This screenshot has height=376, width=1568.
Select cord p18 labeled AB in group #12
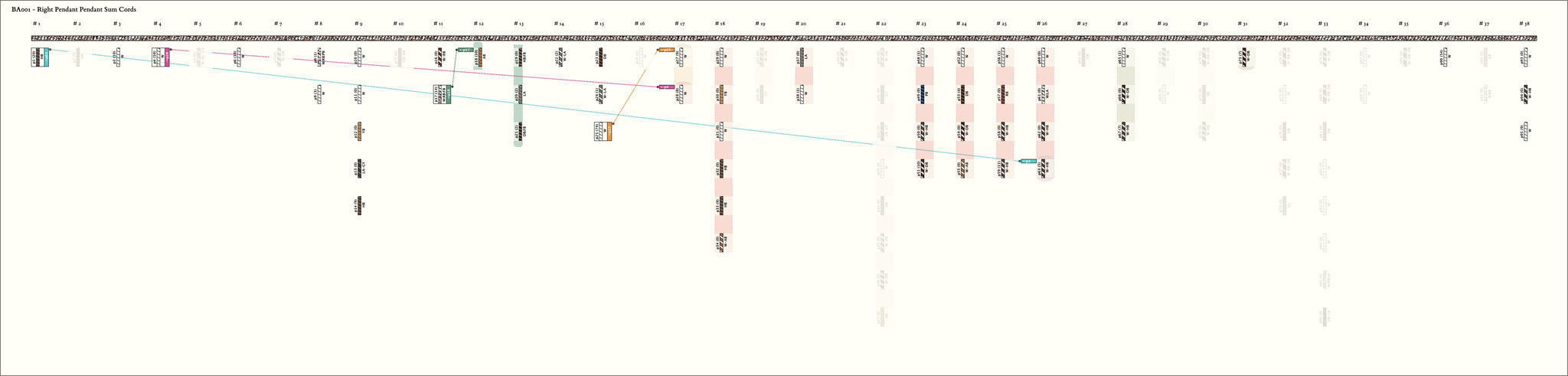point(479,57)
